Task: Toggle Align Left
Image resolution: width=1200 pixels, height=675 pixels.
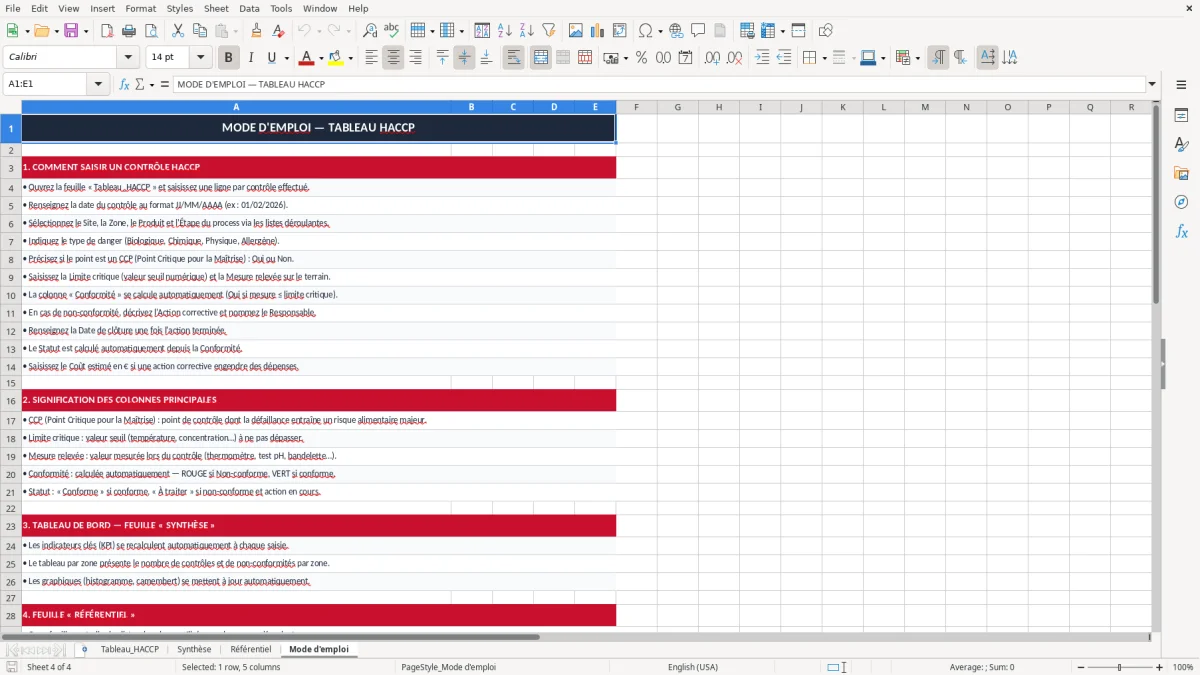Action: tap(371, 58)
